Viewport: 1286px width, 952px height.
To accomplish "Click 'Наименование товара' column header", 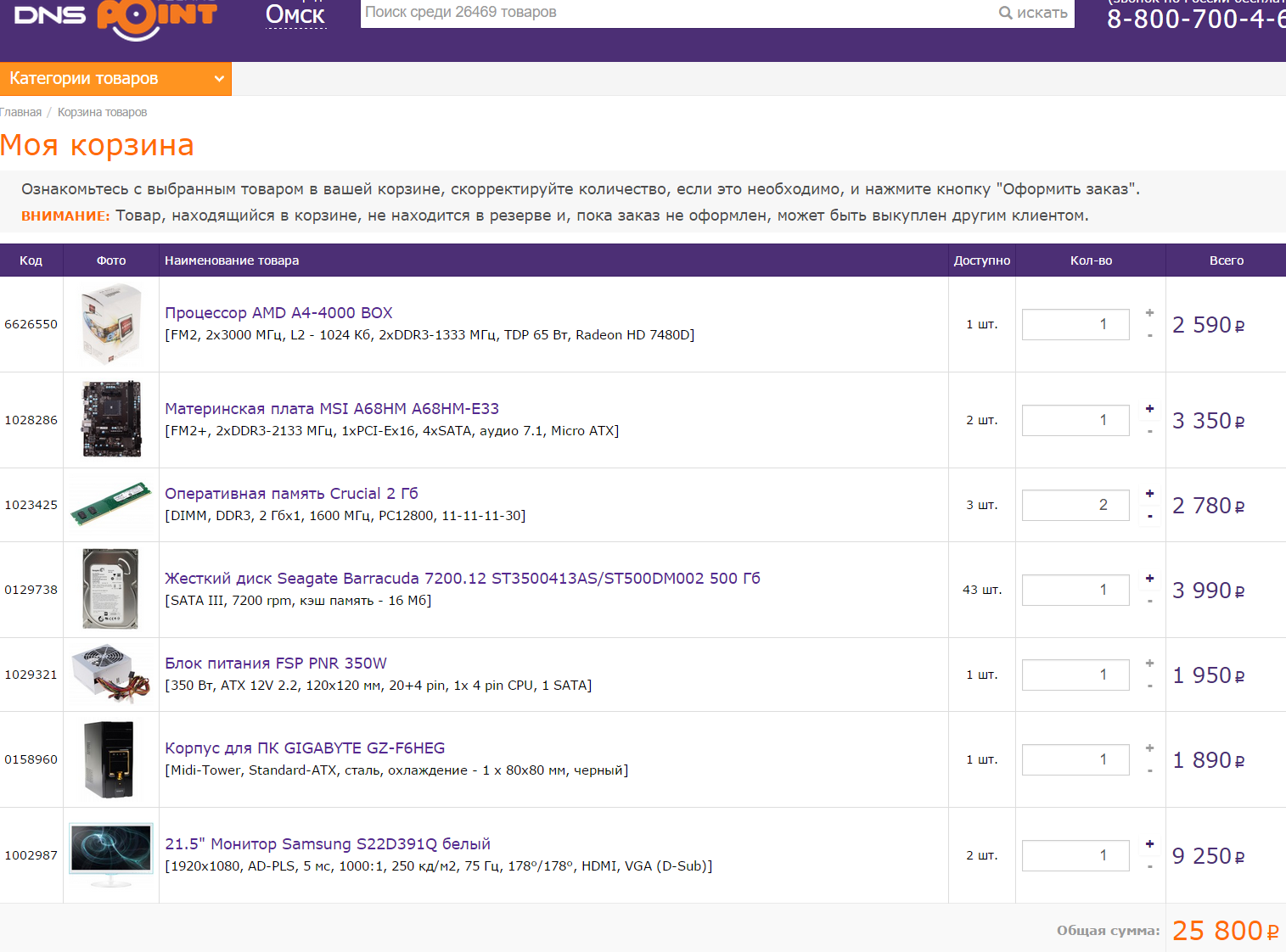I will click(232, 260).
